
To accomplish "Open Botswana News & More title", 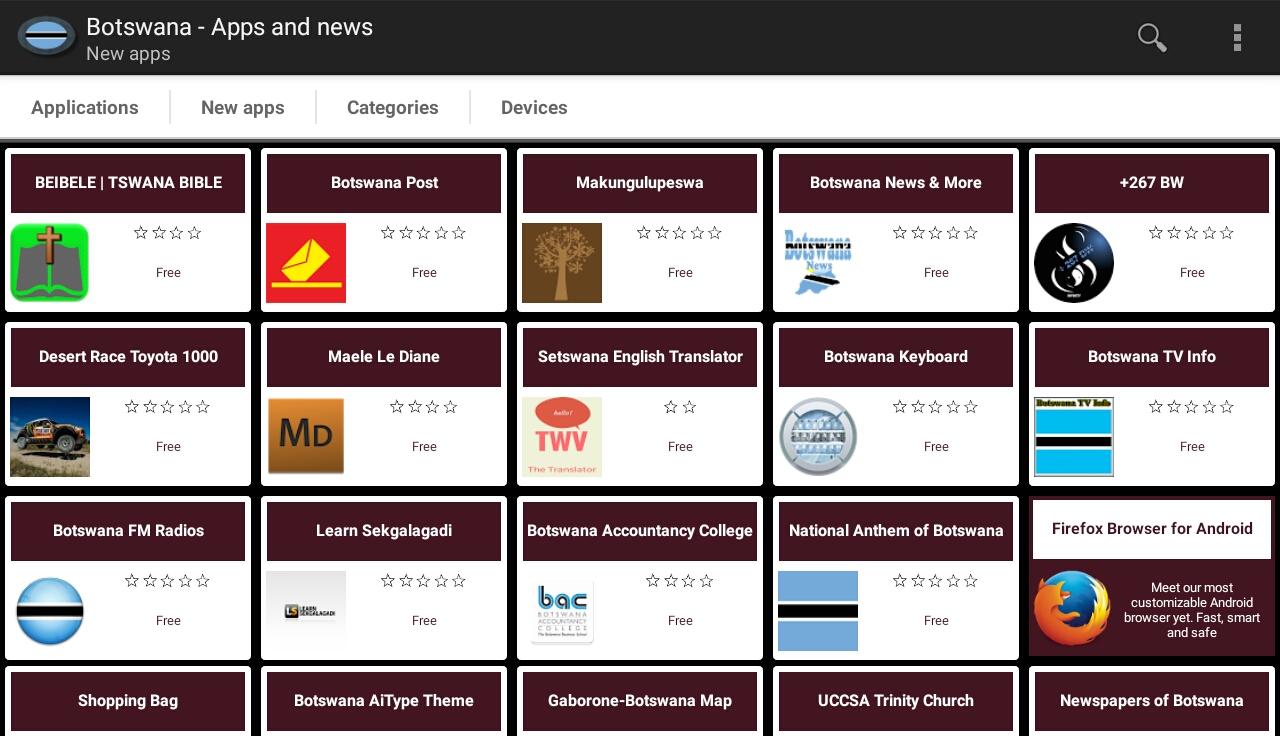I will click(x=896, y=183).
